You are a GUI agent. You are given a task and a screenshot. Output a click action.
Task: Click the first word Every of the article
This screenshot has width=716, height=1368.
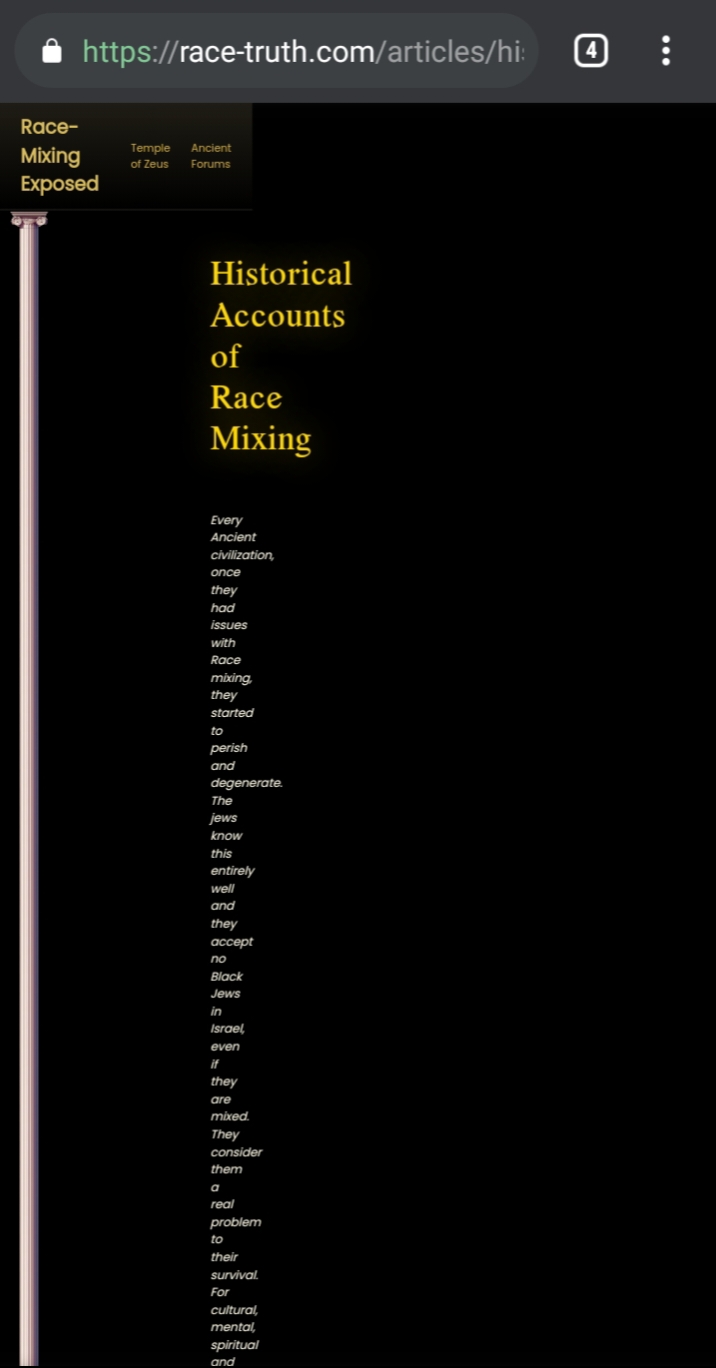[x=226, y=520]
